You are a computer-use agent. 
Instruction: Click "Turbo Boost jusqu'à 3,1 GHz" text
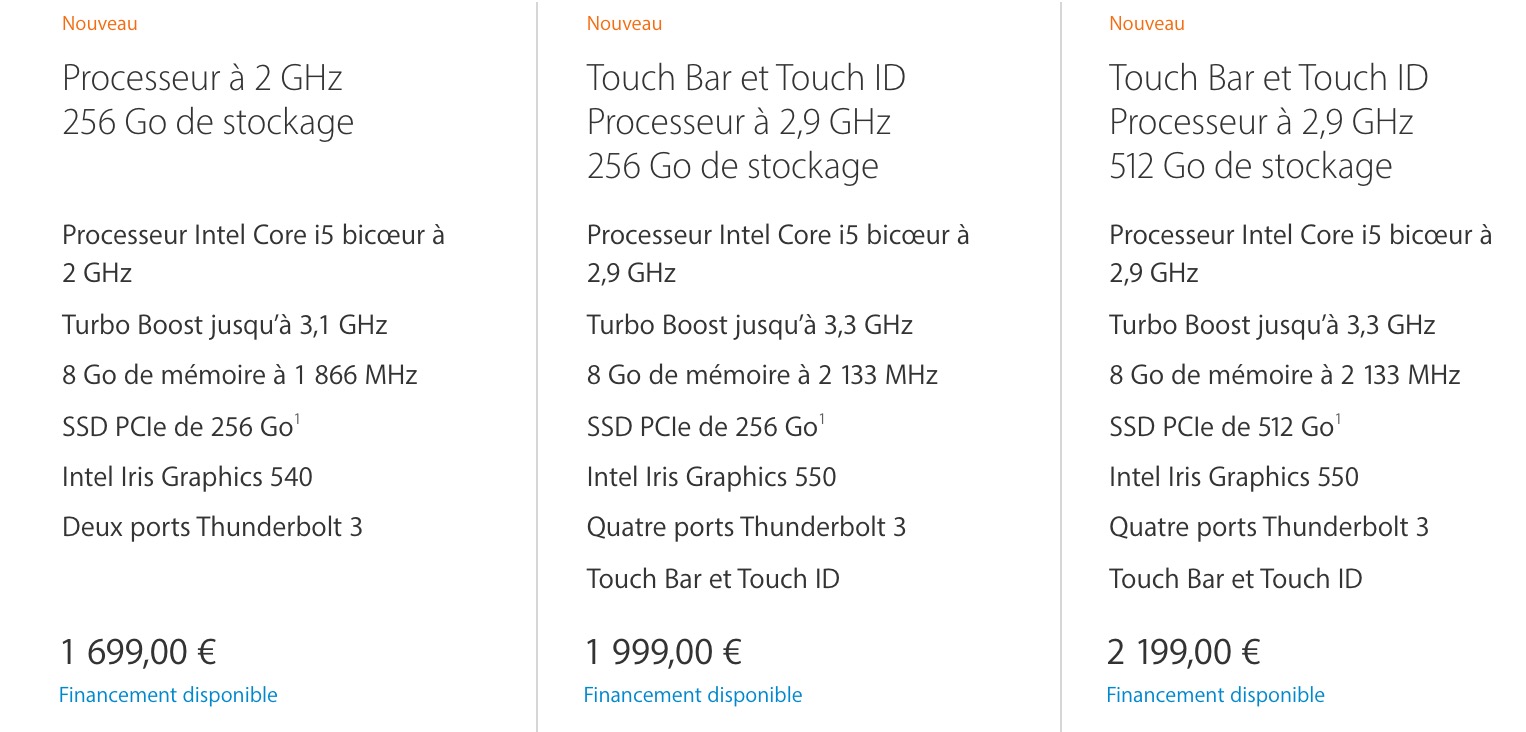224,324
